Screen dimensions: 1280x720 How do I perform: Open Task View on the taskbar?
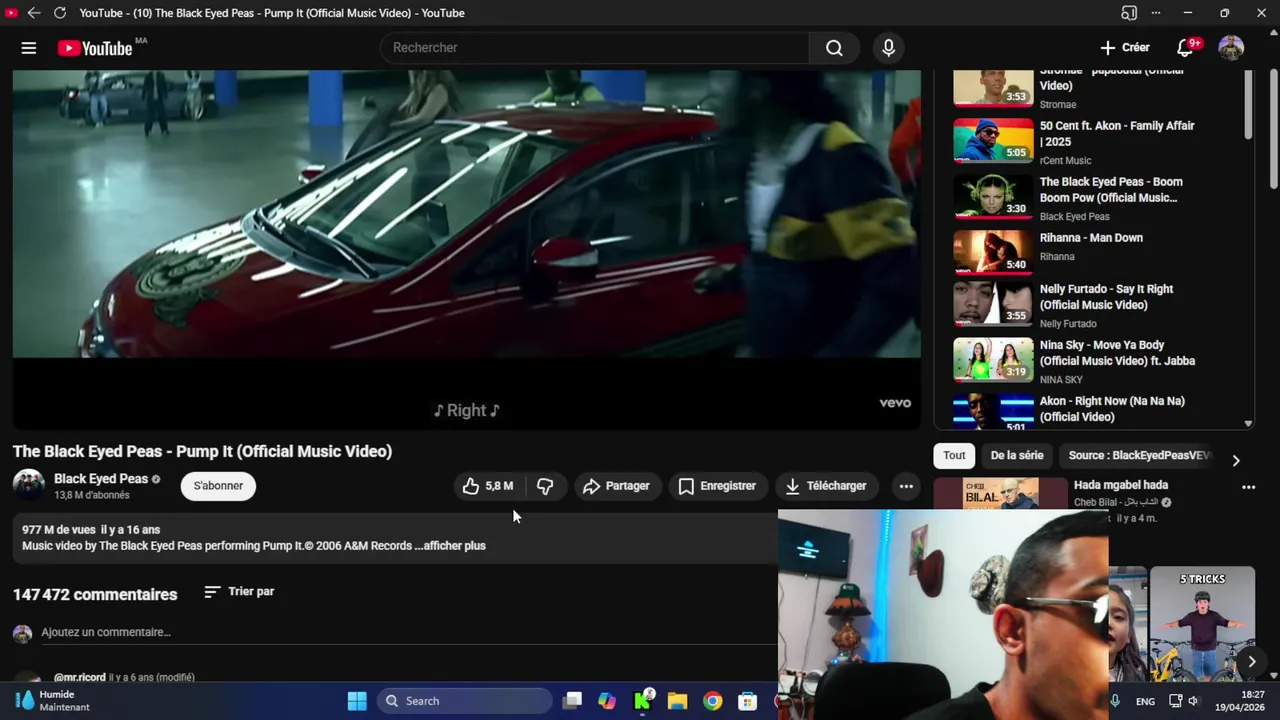point(572,701)
